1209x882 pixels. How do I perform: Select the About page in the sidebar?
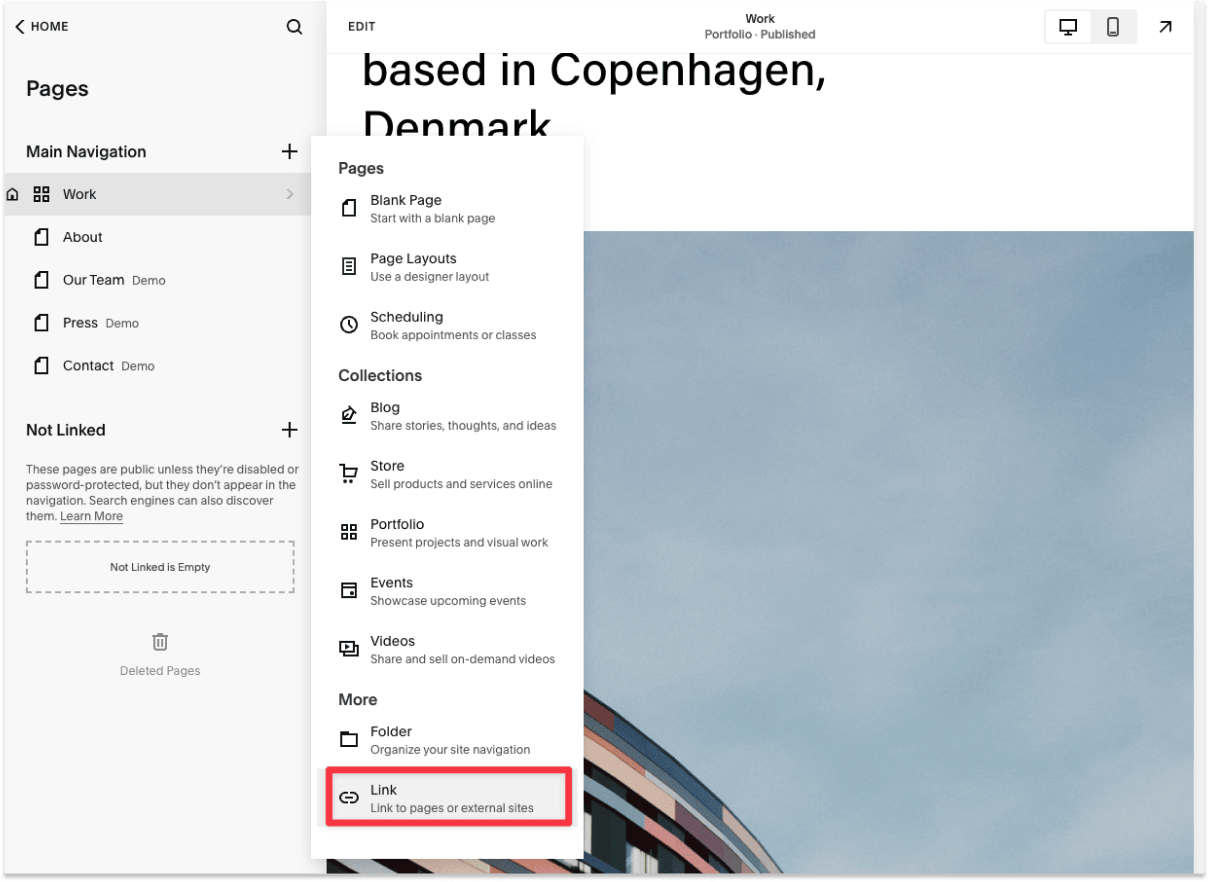click(82, 237)
